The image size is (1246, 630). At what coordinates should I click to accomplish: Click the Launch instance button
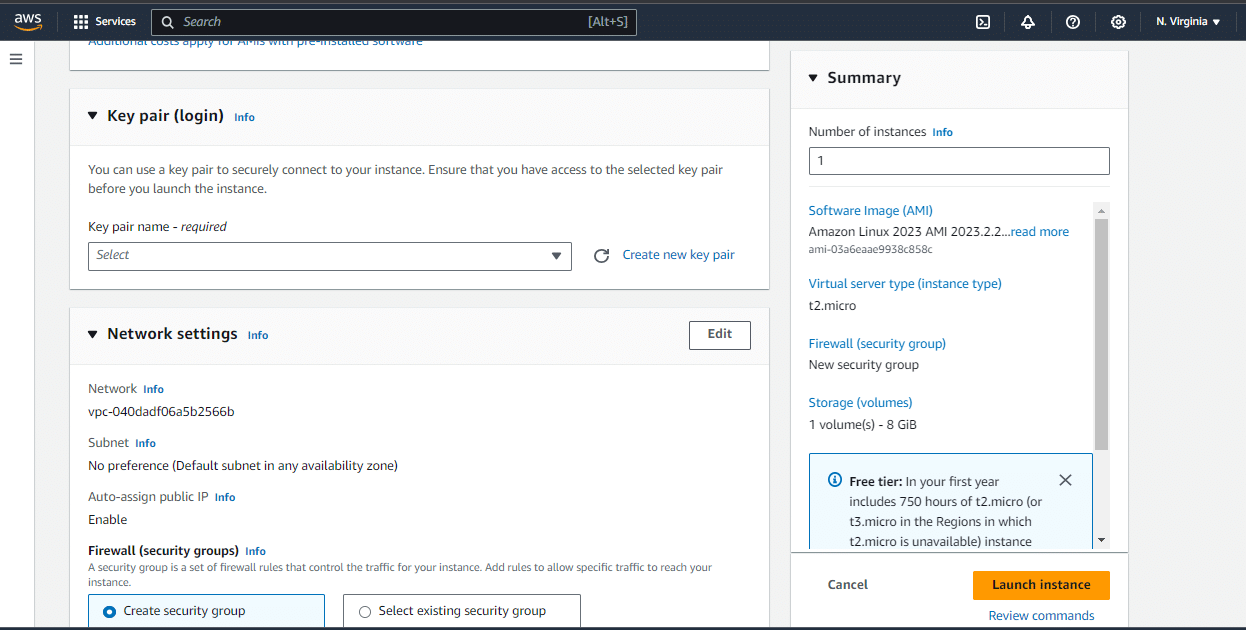coord(1040,585)
